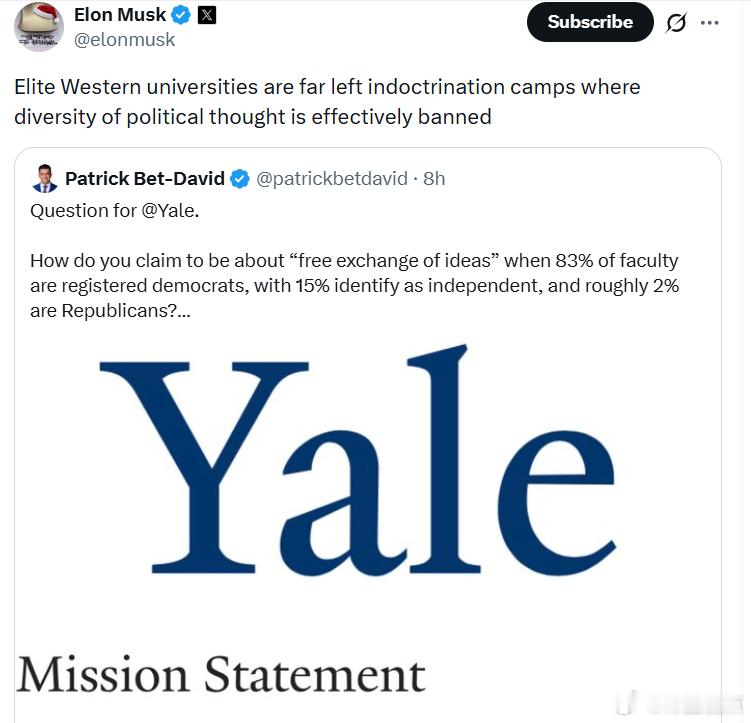The image size is (751, 723).
Task: Click Elon Musk's blue verified badge
Action: click(x=181, y=16)
